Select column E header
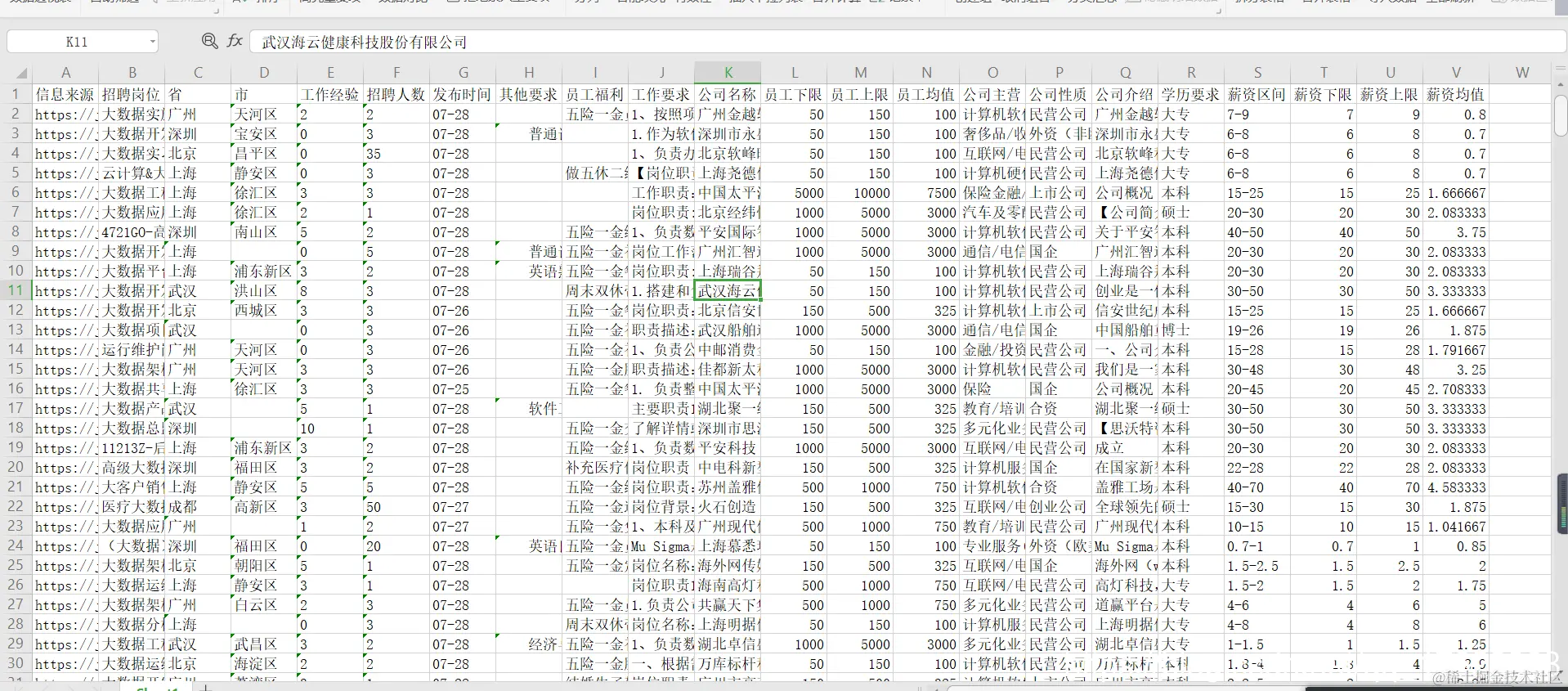 click(x=330, y=73)
